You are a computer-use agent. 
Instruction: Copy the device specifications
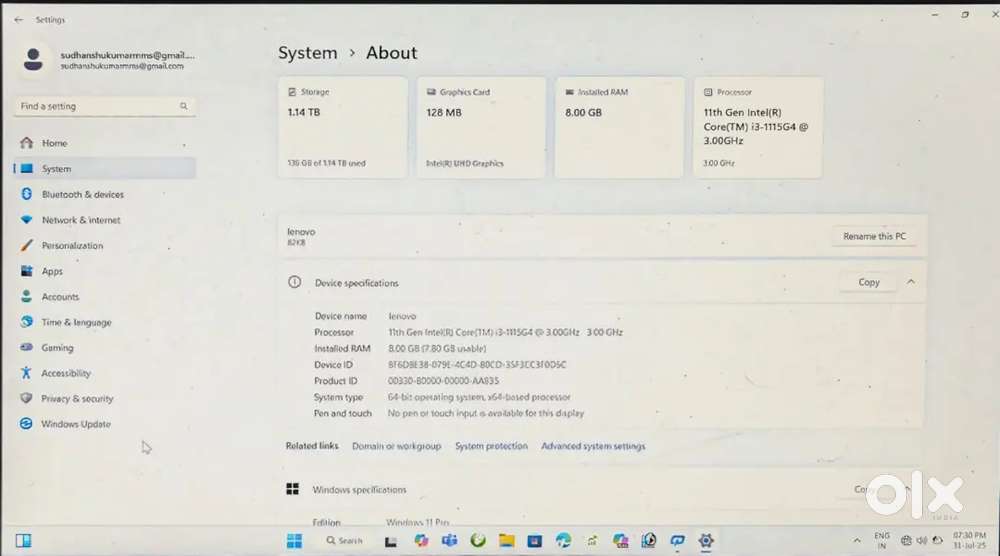click(868, 283)
